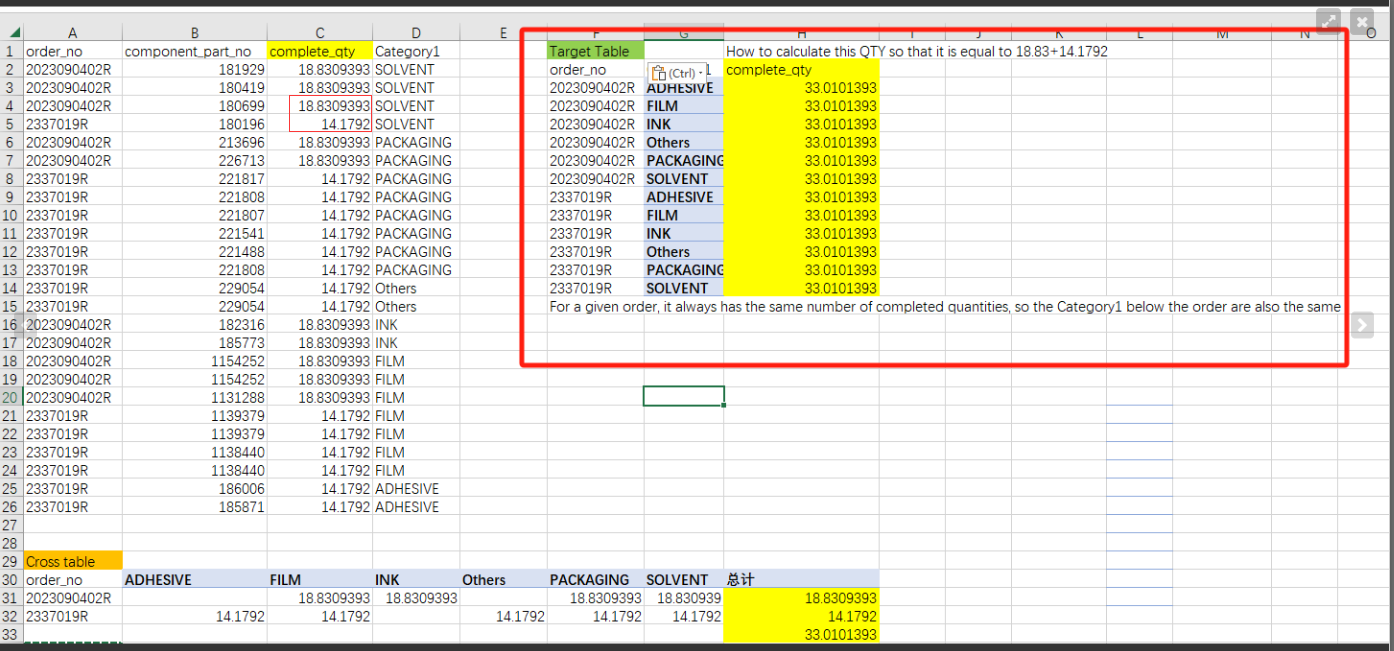Click grand total 33.0101393 in row 33

(801, 634)
